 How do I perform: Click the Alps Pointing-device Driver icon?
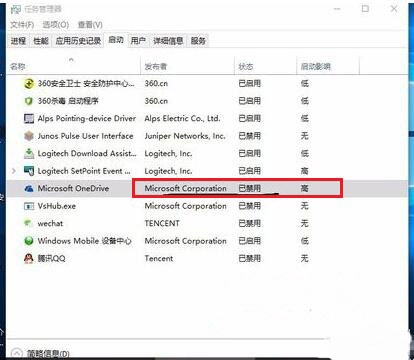29,118
